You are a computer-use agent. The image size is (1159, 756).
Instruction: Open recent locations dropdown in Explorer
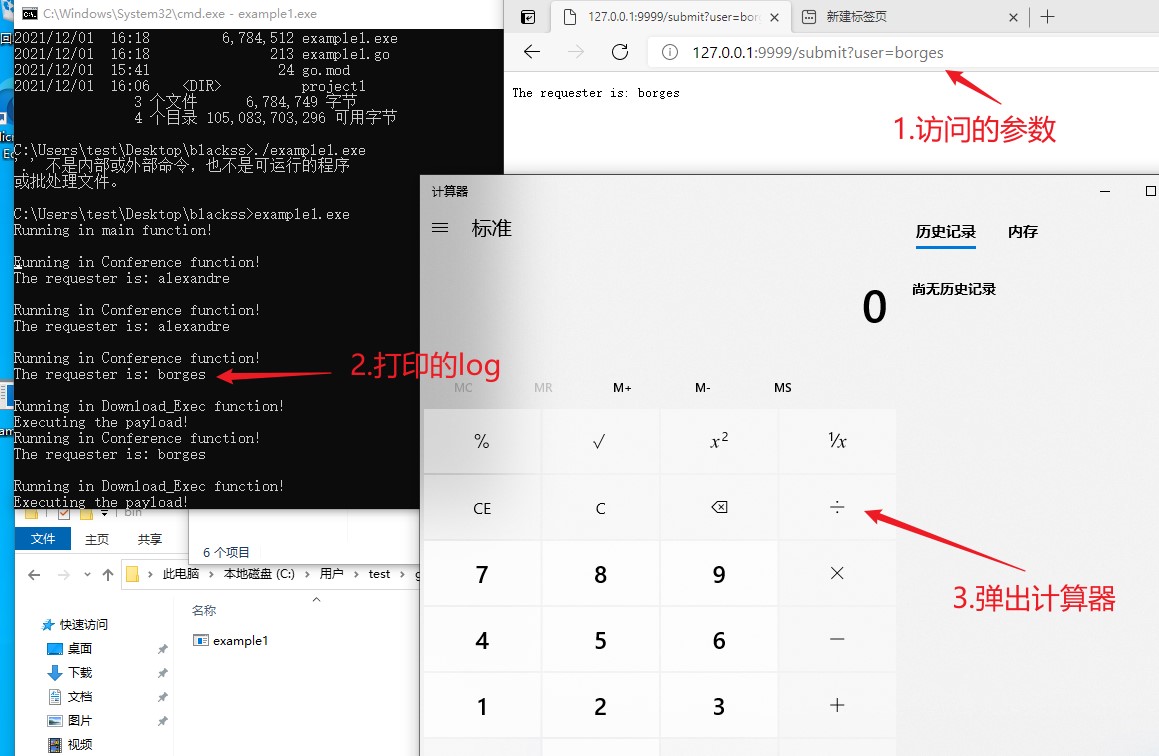(x=86, y=575)
